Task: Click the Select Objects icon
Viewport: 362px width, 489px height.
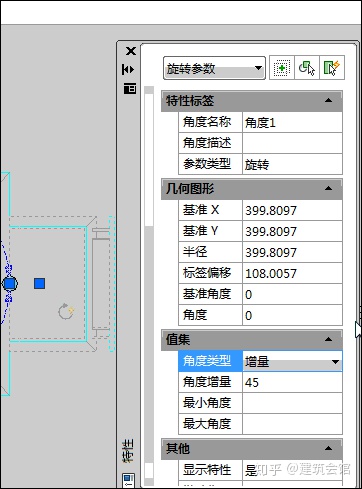Action: 307,68
